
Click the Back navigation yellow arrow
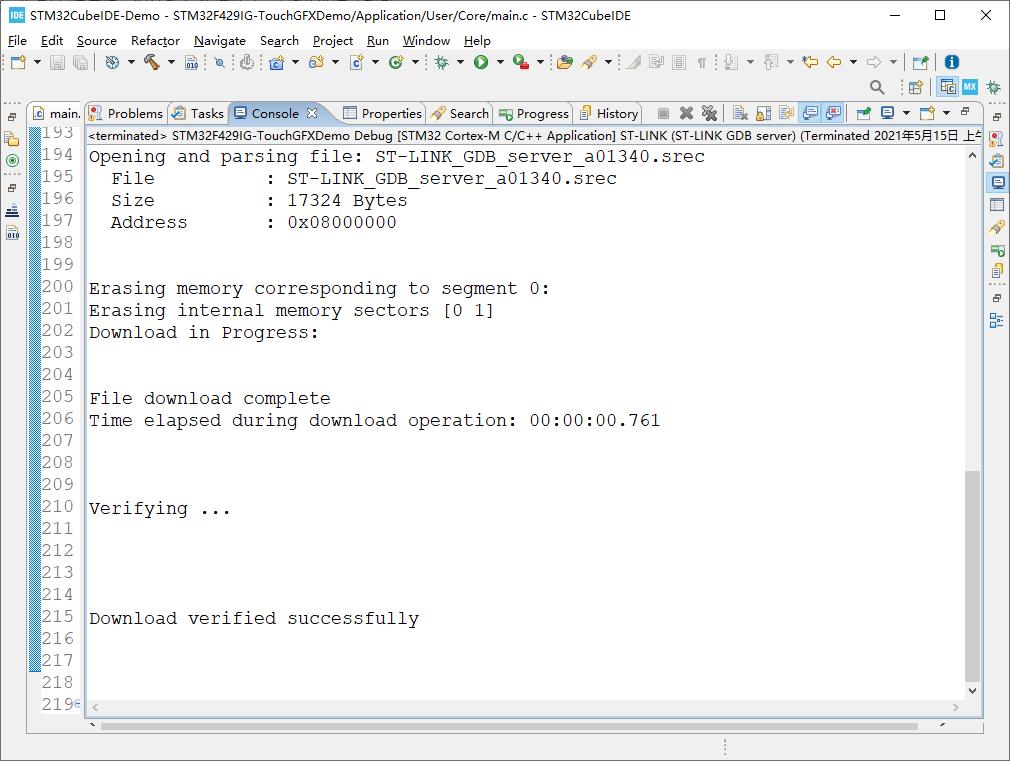834,62
